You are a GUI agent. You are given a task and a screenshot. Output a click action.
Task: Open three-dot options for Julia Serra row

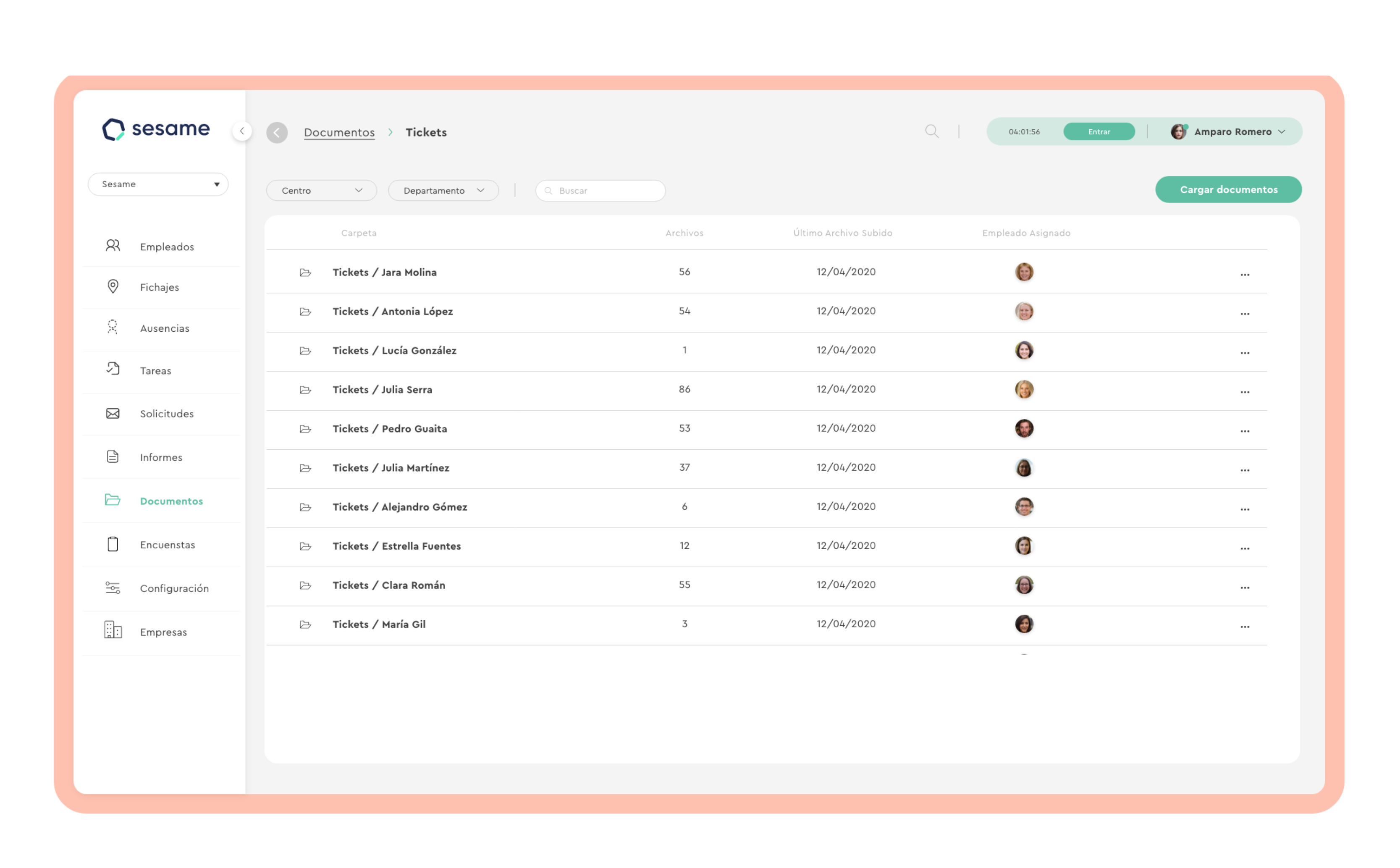1245,391
